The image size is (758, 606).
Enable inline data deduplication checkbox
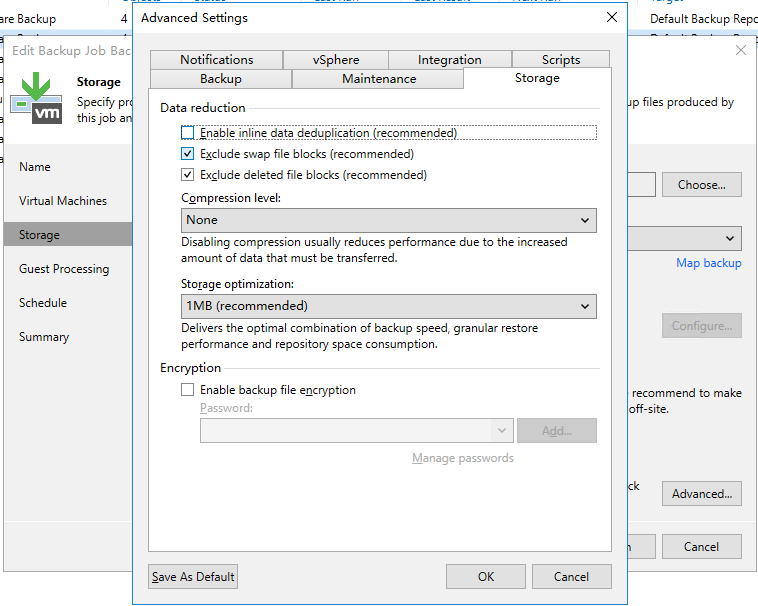[188, 133]
